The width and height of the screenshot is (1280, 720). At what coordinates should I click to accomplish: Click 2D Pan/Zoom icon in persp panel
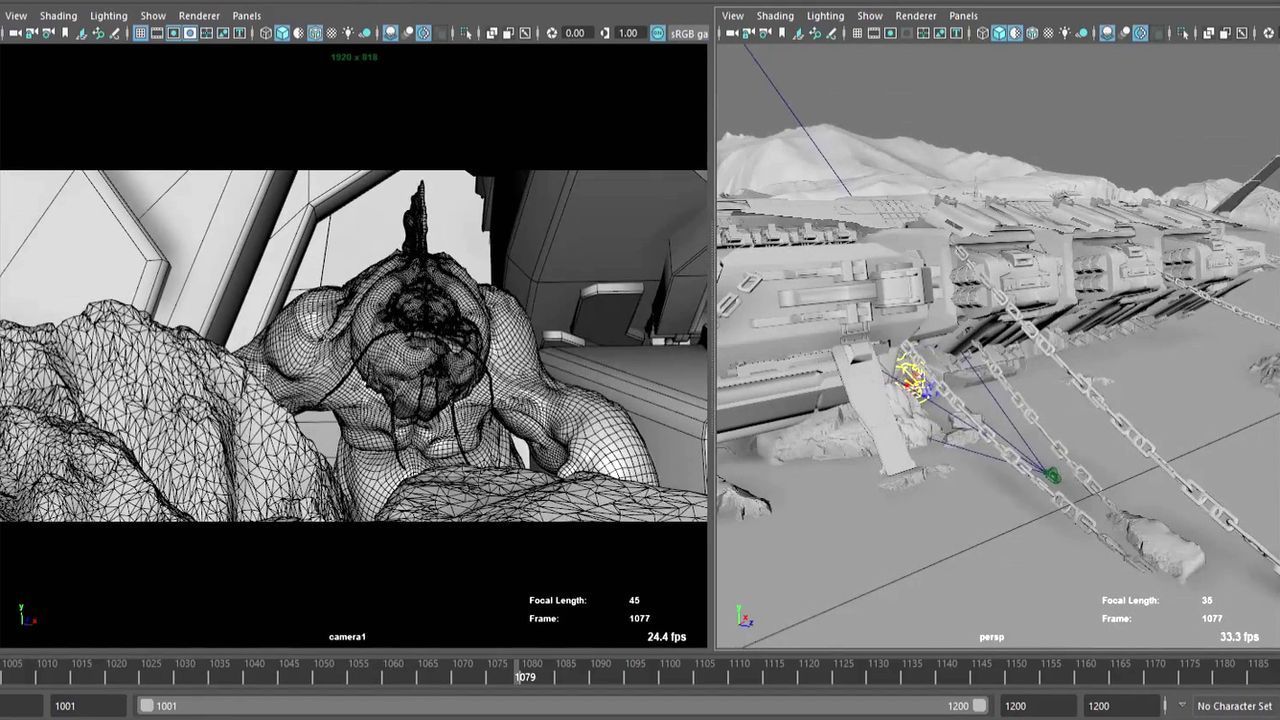coord(815,33)
